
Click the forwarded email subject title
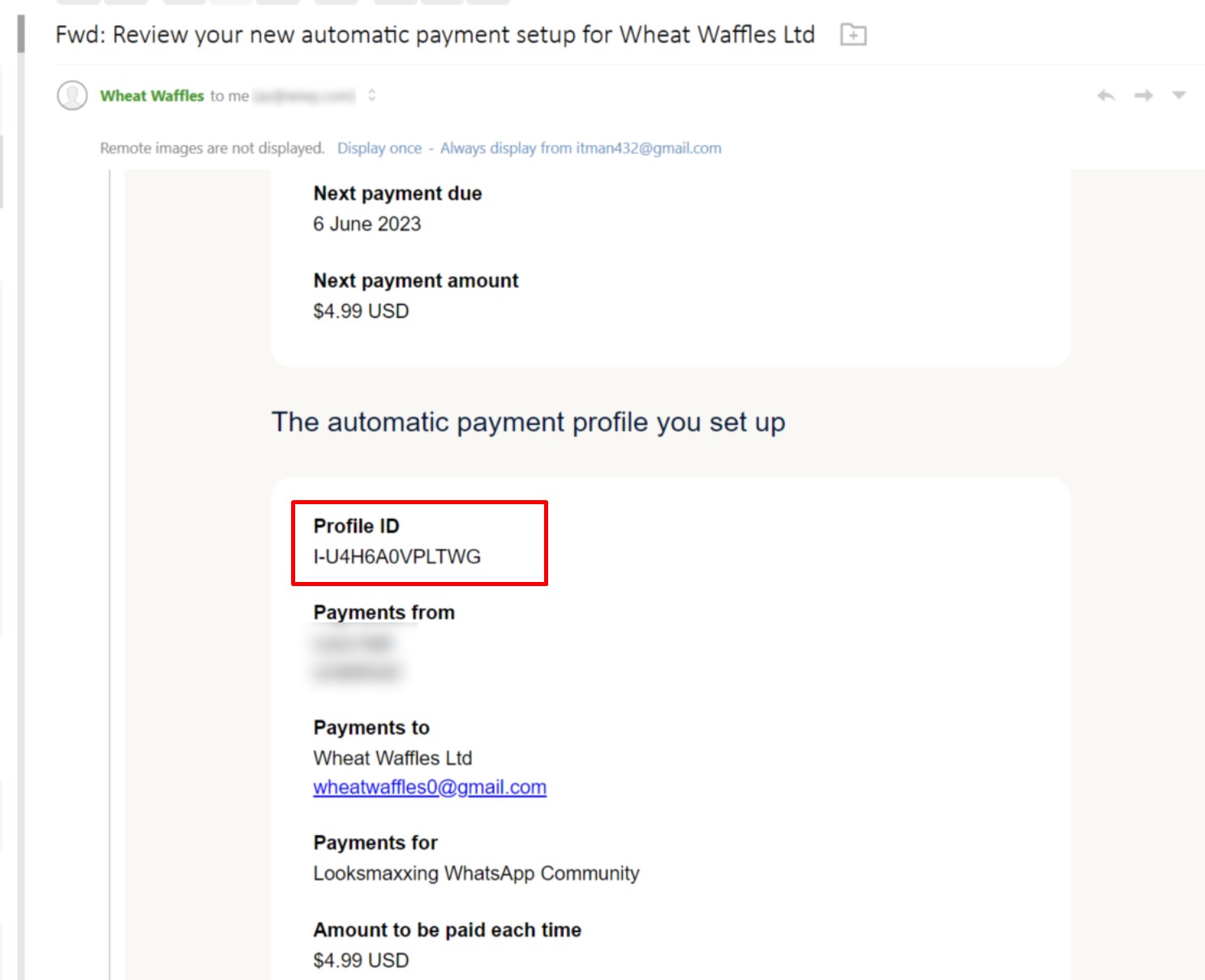(x=435, y=35)
